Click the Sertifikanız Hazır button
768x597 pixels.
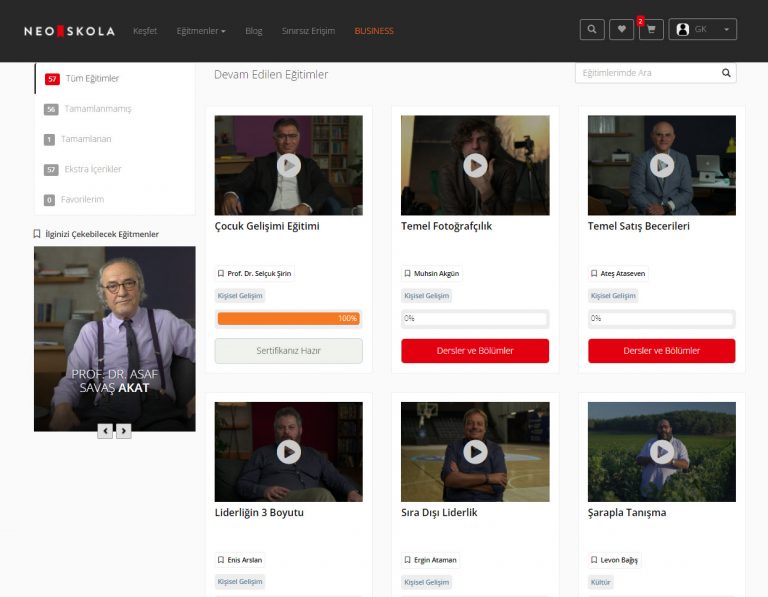point(288,351)
